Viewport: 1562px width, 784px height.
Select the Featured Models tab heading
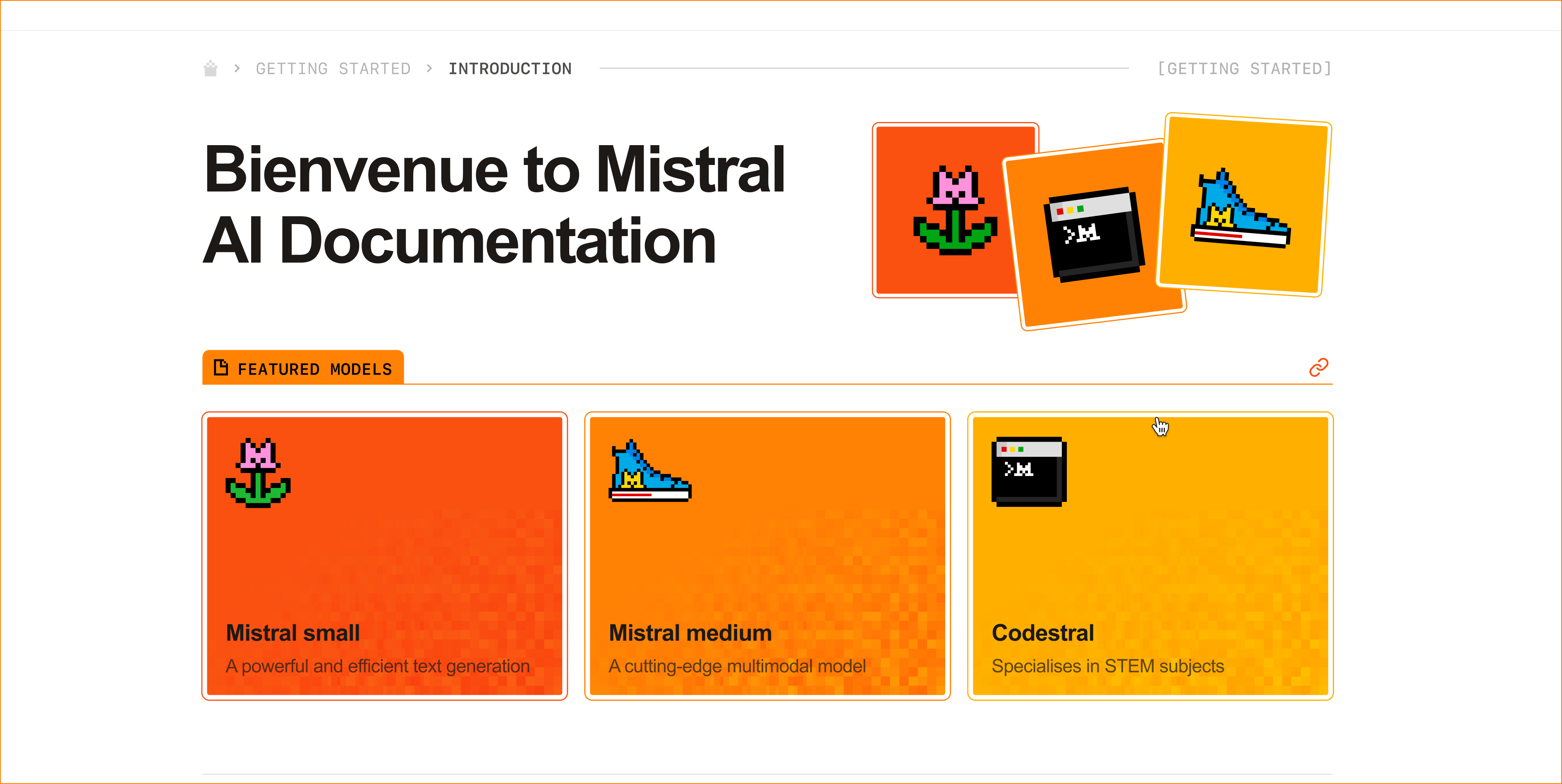[x=303, y=368]
